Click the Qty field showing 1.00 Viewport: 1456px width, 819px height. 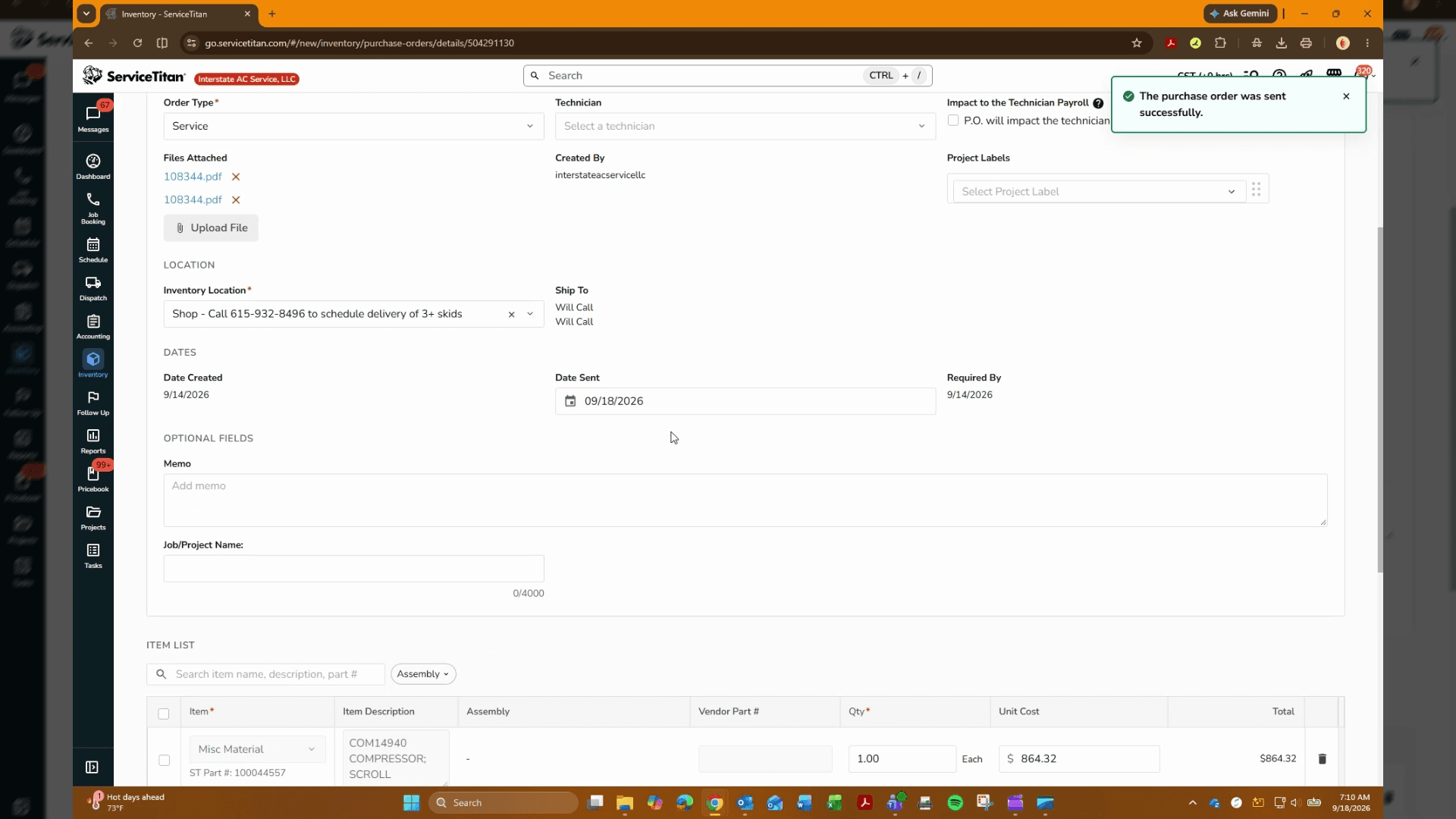point(902,759)
